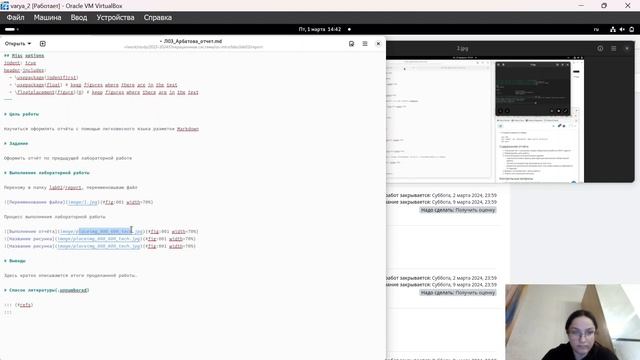Click the Процесс выполнения лабораторной работы line

[55, 217]
